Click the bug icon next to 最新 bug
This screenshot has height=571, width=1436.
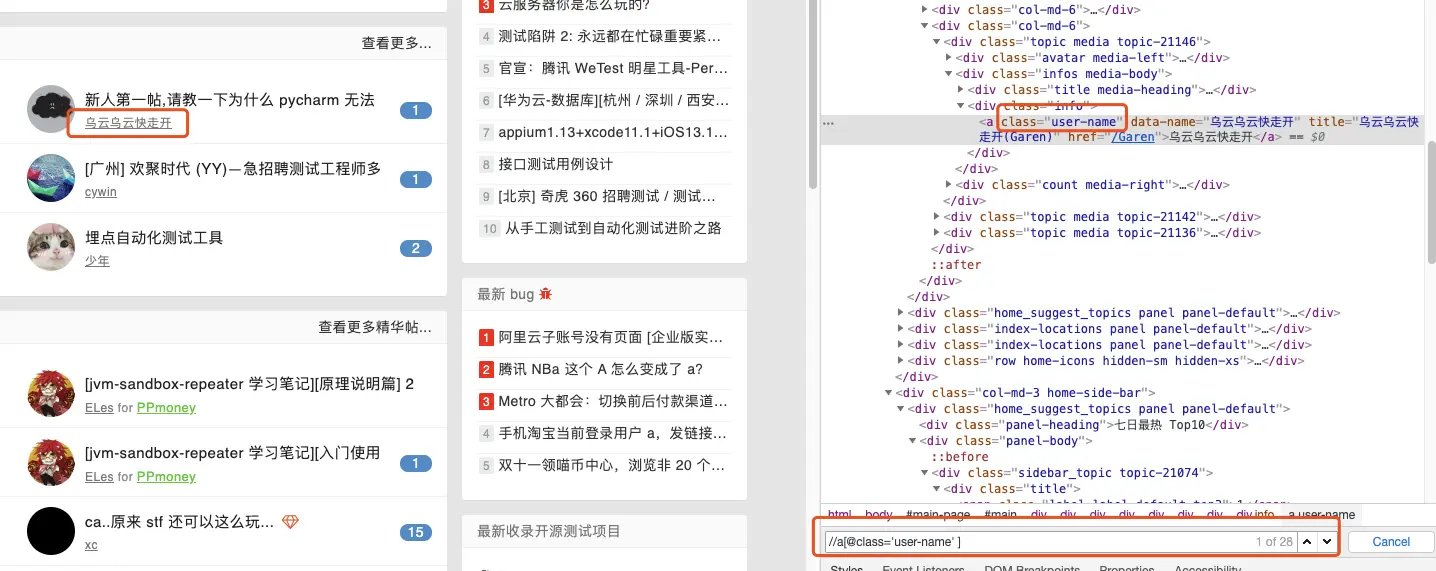(x=545, y=294)
